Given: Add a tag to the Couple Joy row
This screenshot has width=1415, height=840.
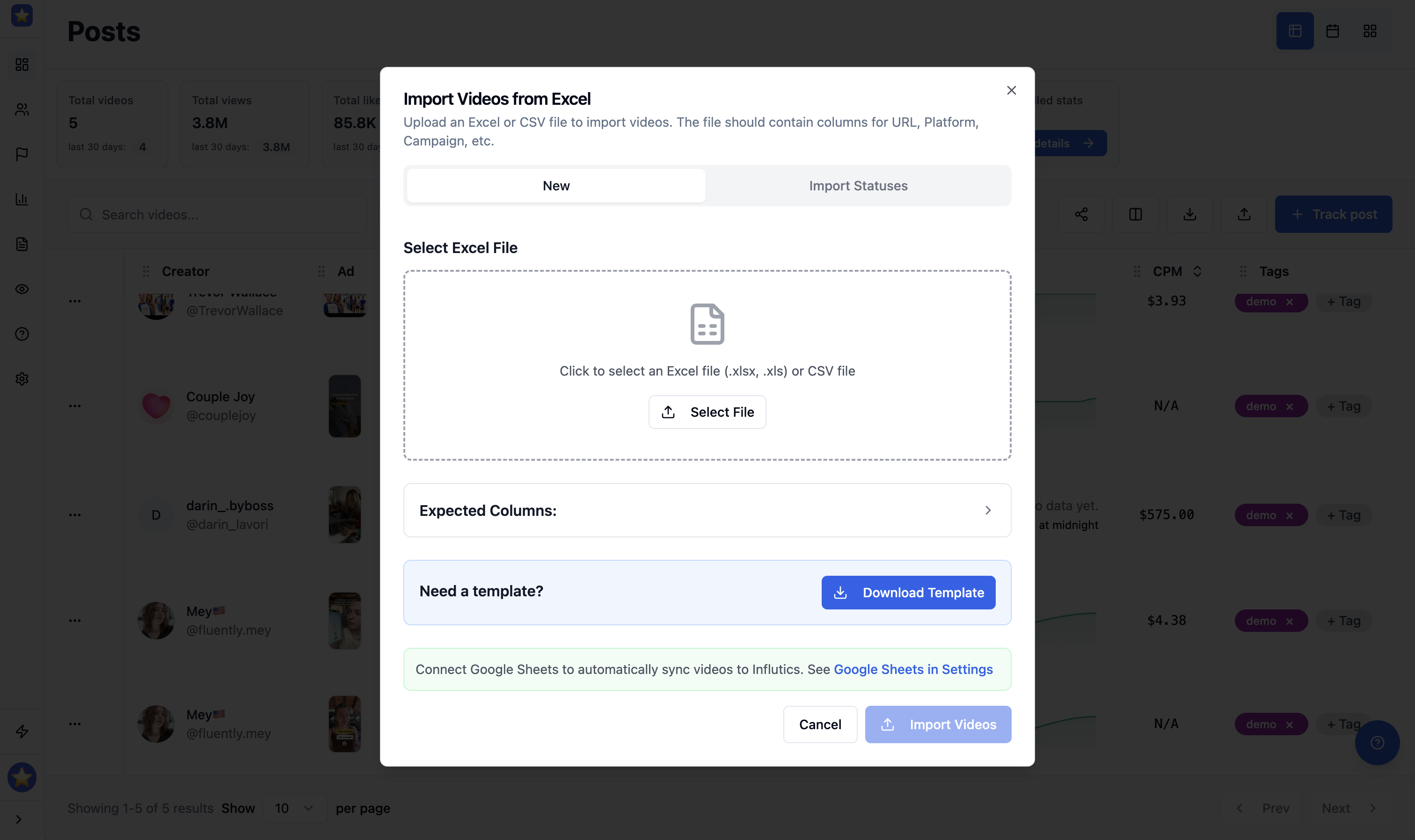Looking at the screenshot, I should [x=1344, y=406].
